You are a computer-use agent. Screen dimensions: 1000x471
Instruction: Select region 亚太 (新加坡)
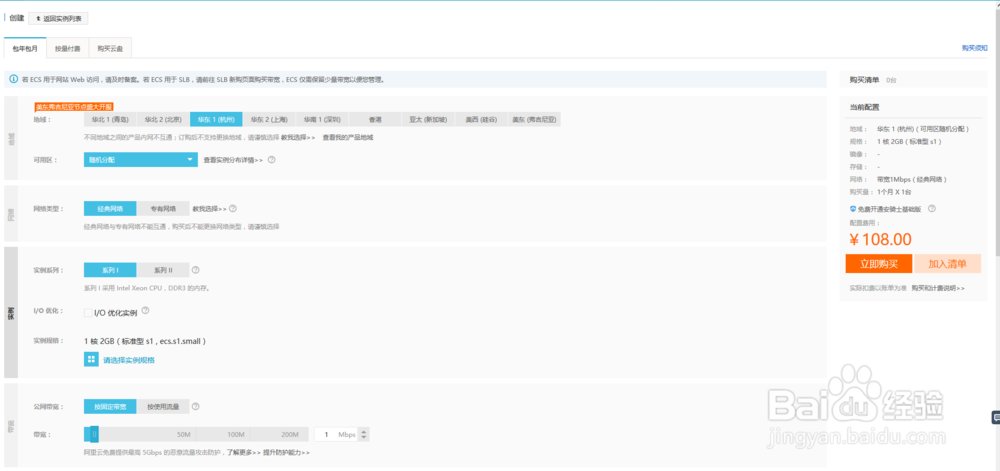click(x=428, y=119)
